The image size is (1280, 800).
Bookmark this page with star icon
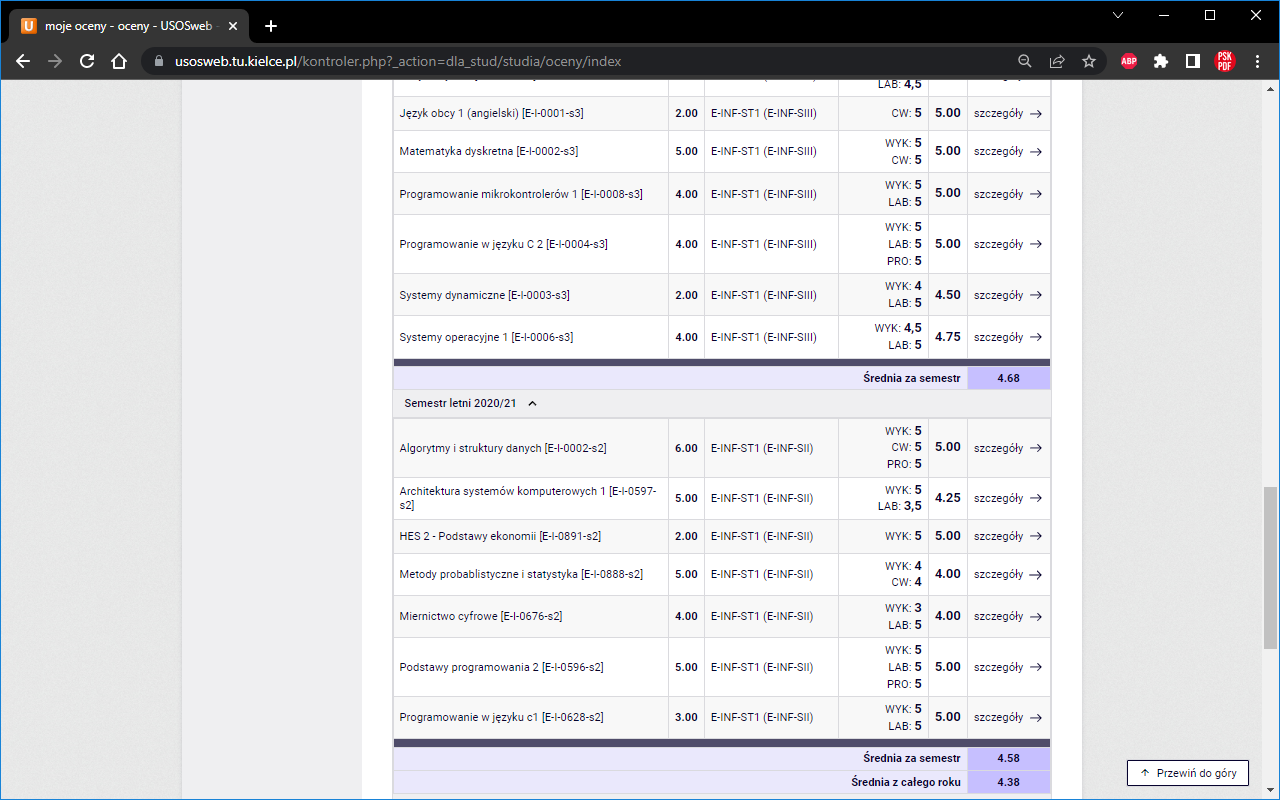(x=1089, y=61)
